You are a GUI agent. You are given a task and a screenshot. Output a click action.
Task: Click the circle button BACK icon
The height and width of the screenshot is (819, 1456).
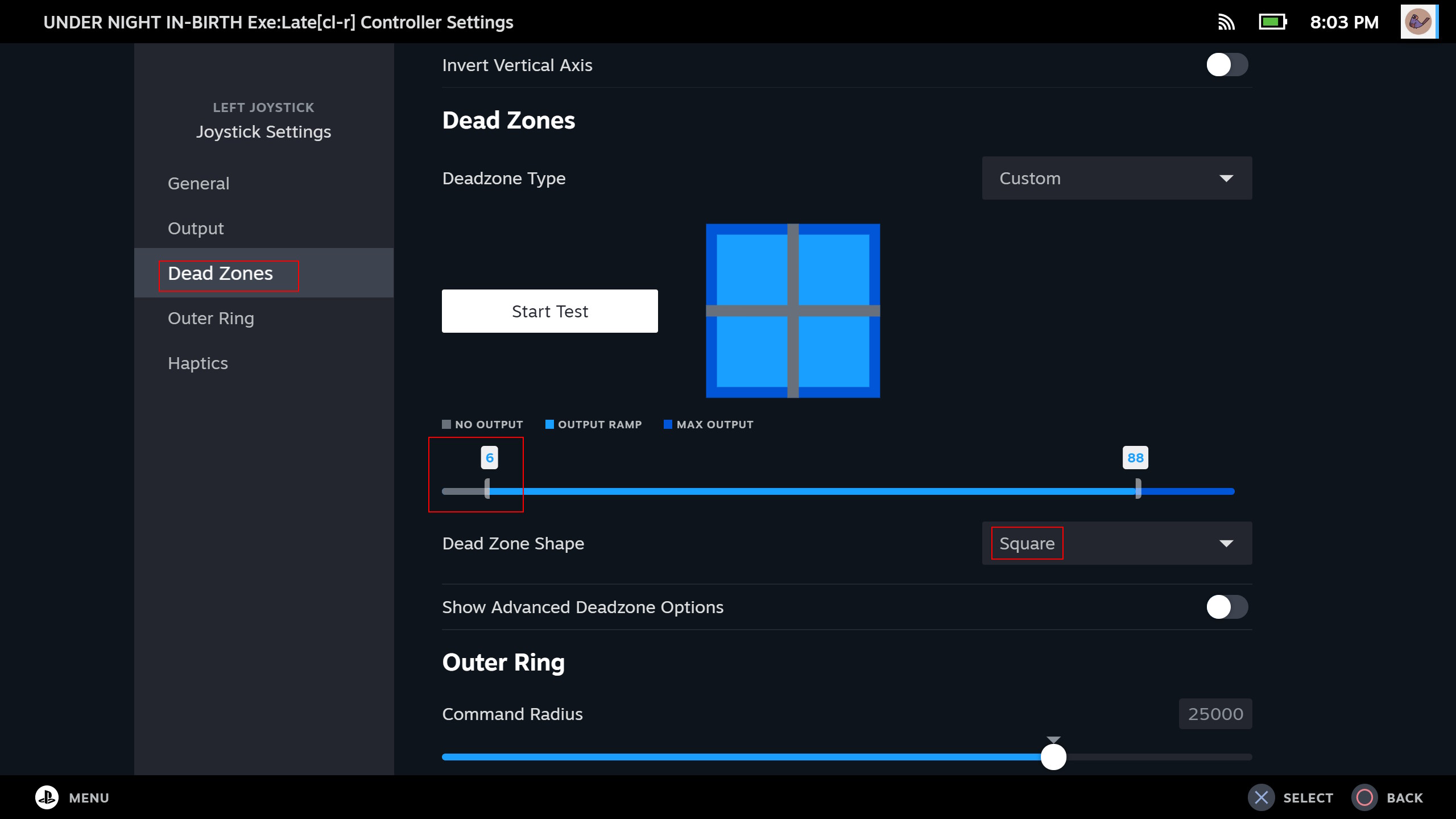tap(1364, 797)
